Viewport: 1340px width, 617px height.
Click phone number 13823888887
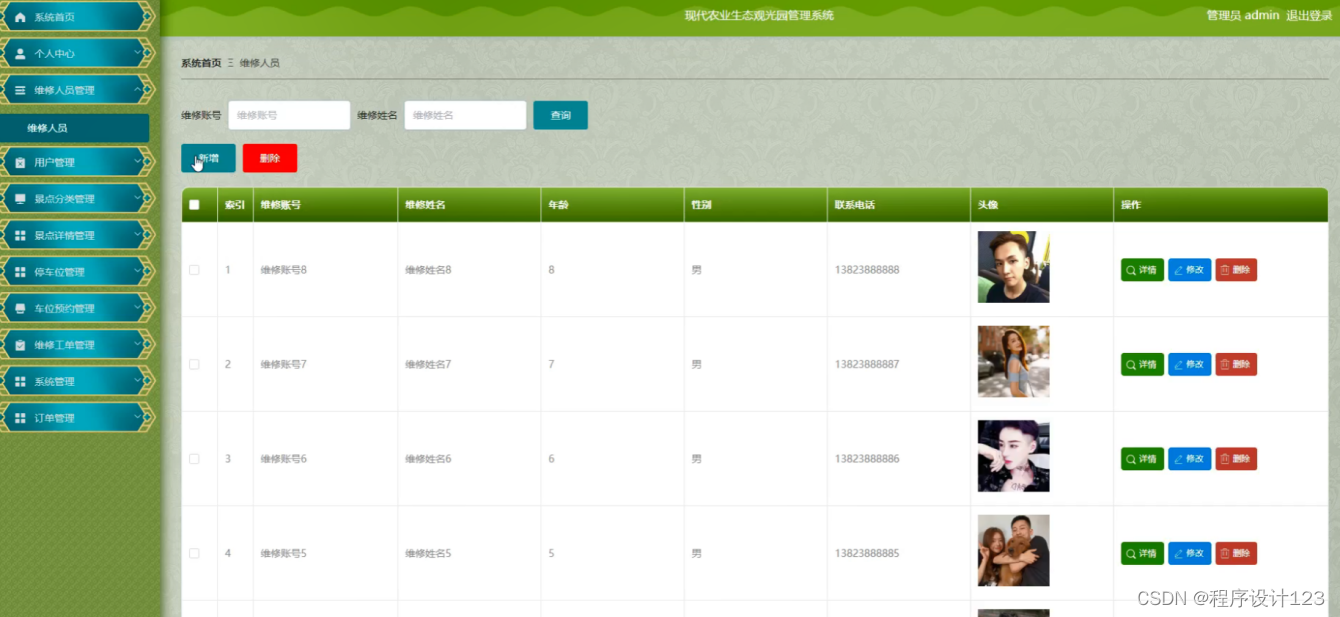pos(867,364)
